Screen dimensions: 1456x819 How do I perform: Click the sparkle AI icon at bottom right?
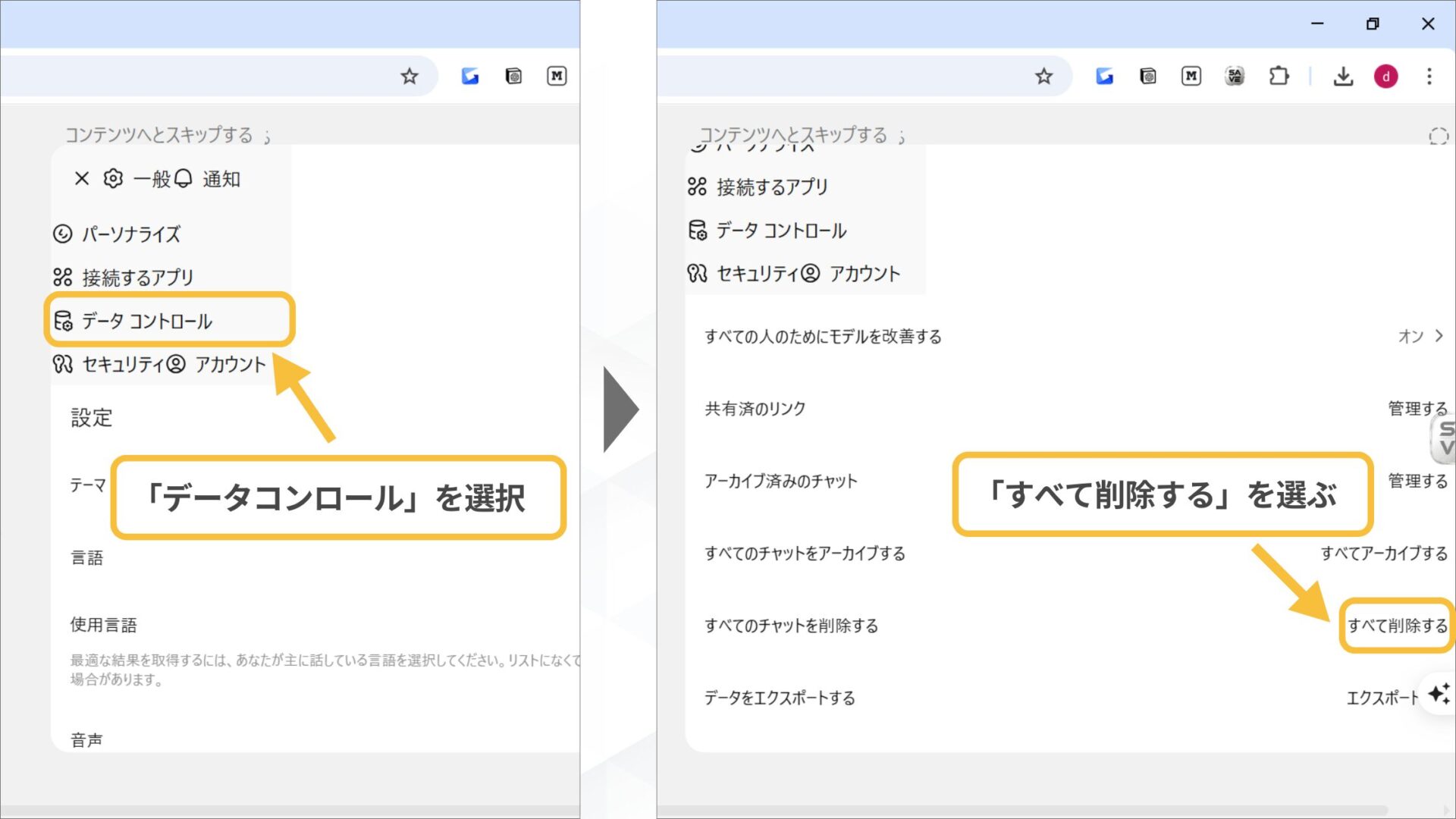click(x=1439, y=694)
